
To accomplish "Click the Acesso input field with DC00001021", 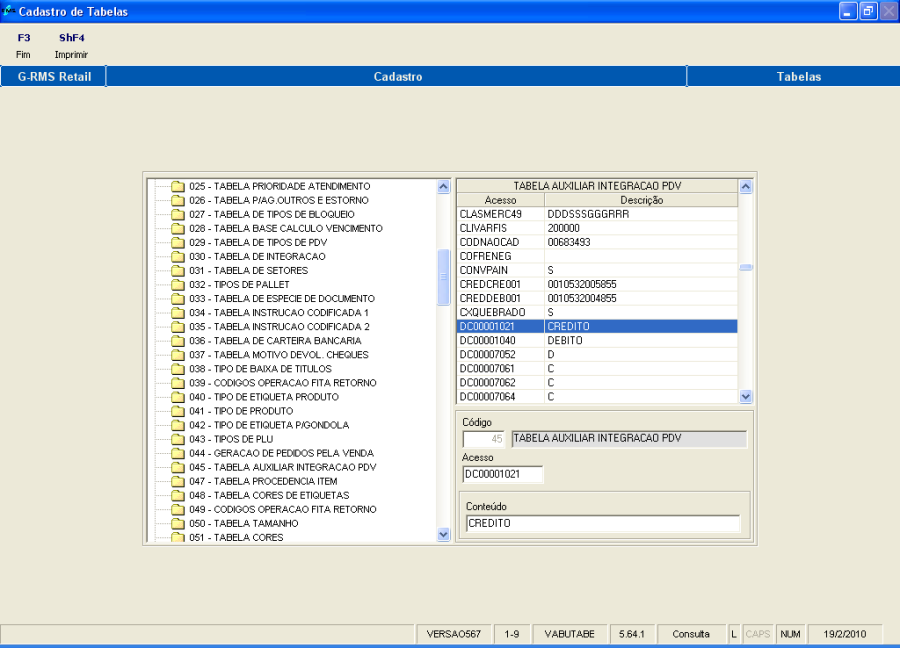I will click(x=502, y=475).
